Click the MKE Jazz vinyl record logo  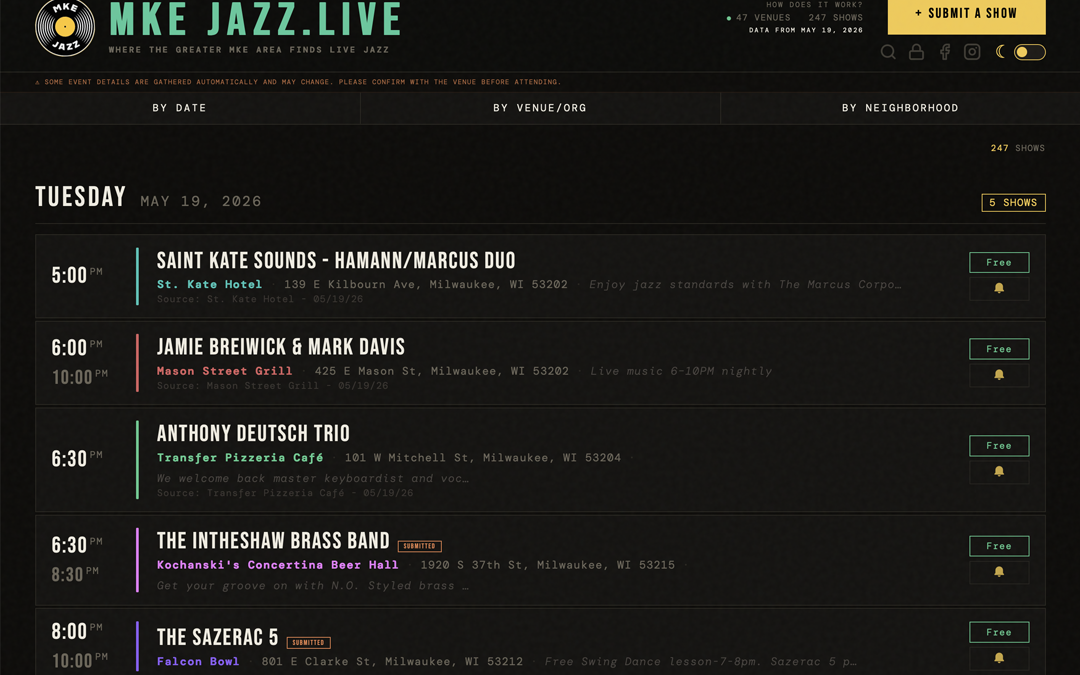65,27
